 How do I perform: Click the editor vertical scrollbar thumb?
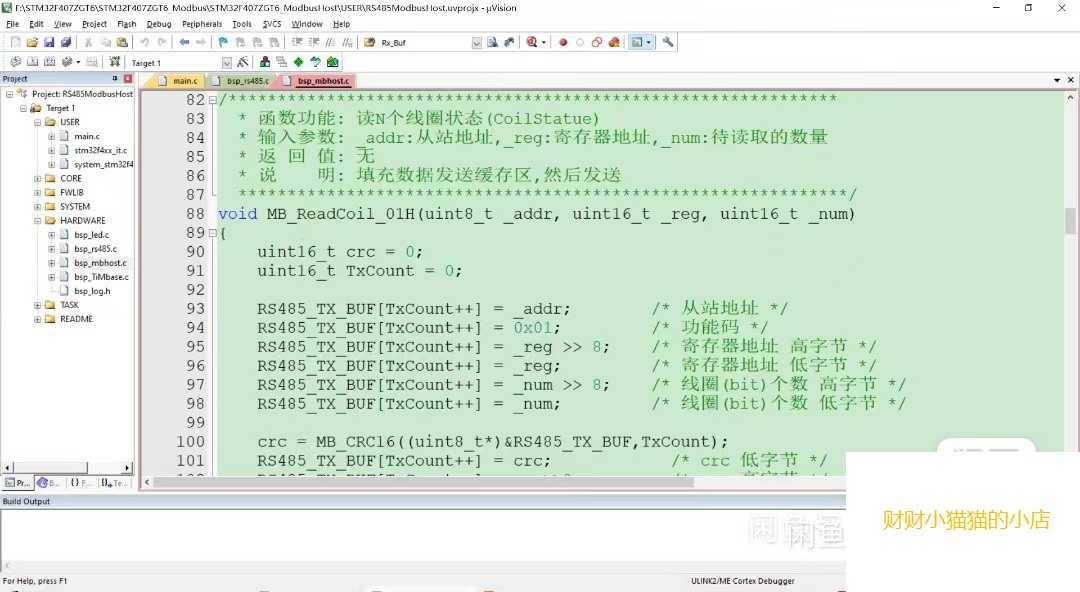tap(1070, 221)
